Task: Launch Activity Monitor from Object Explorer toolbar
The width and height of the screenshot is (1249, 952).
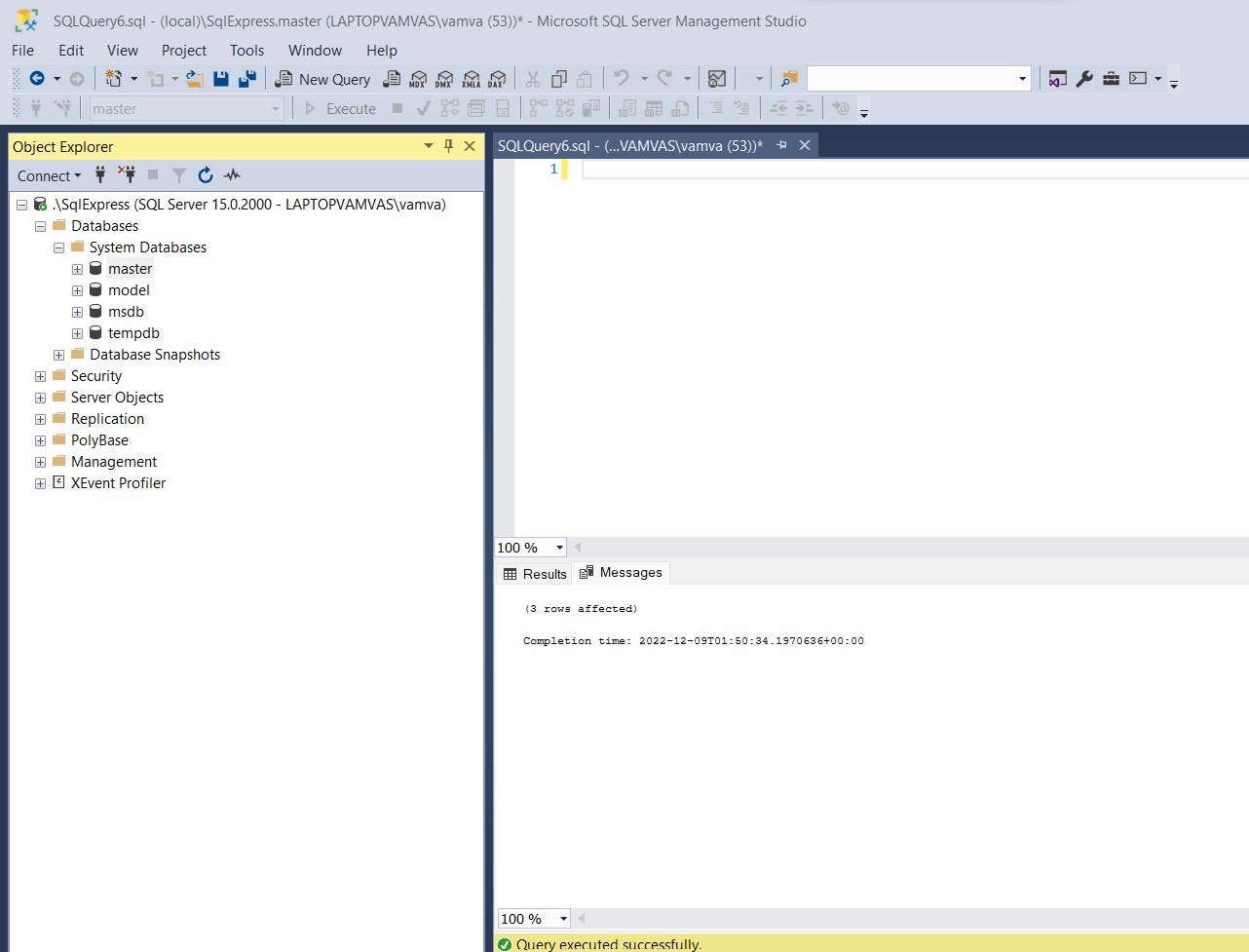Action: tap(231, 175)
